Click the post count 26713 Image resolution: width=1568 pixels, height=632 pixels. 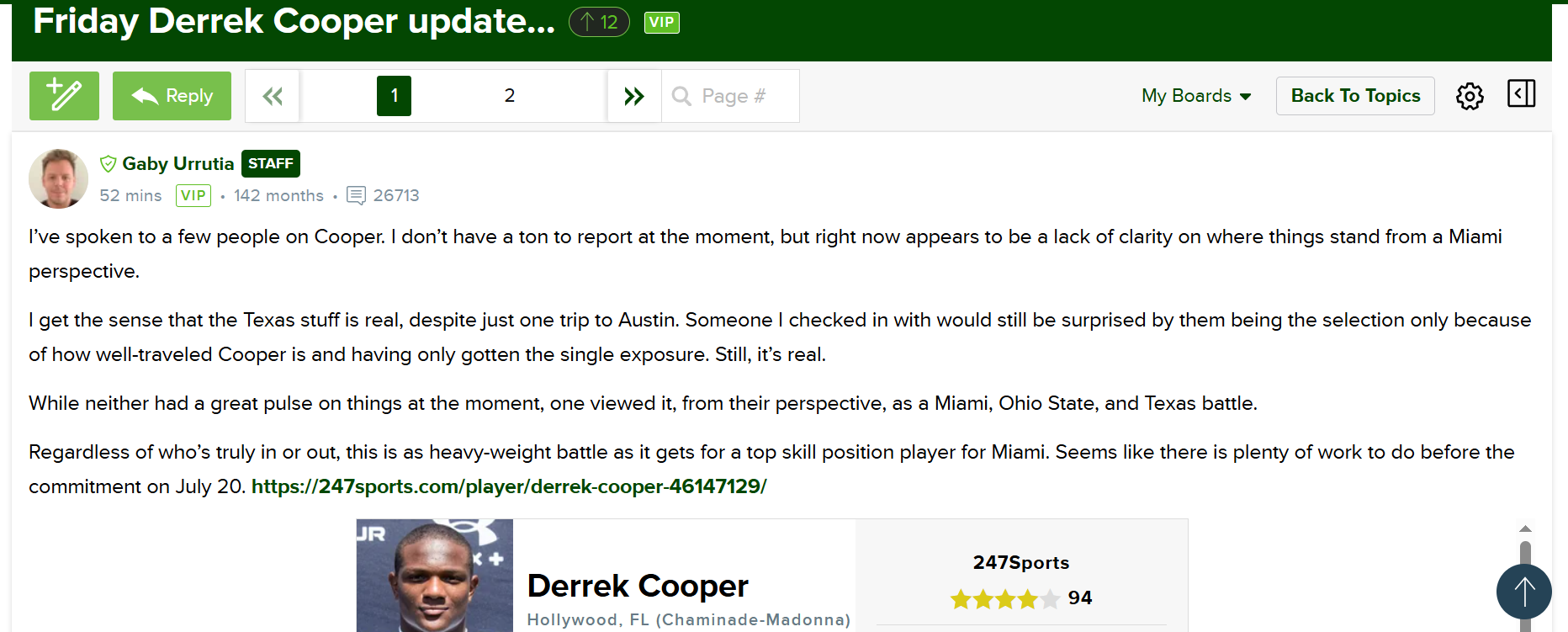(396, 195)
